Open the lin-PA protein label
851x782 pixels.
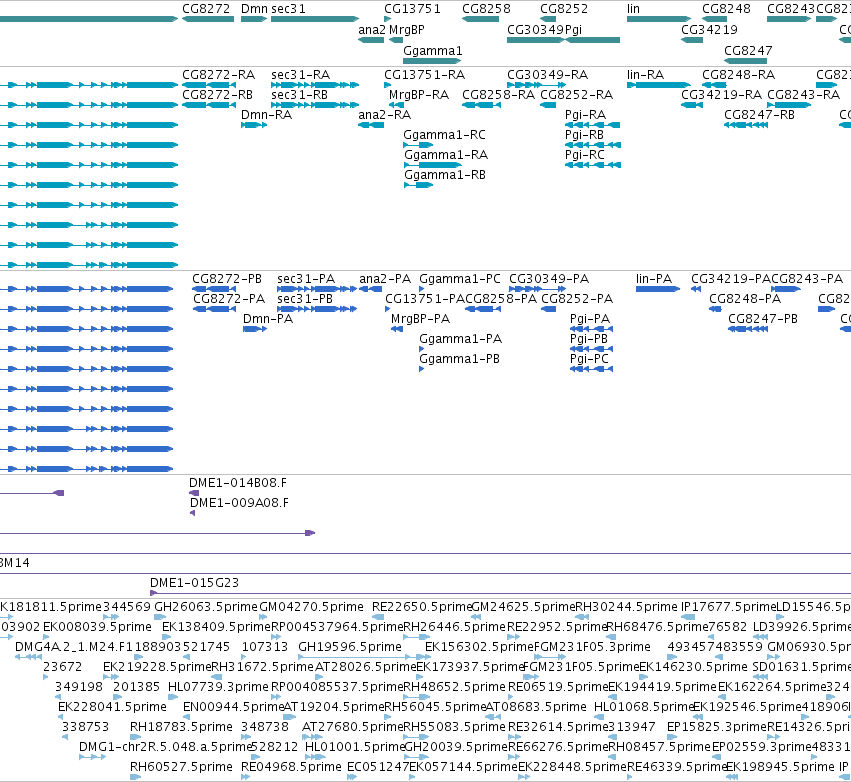coord(654,279)
